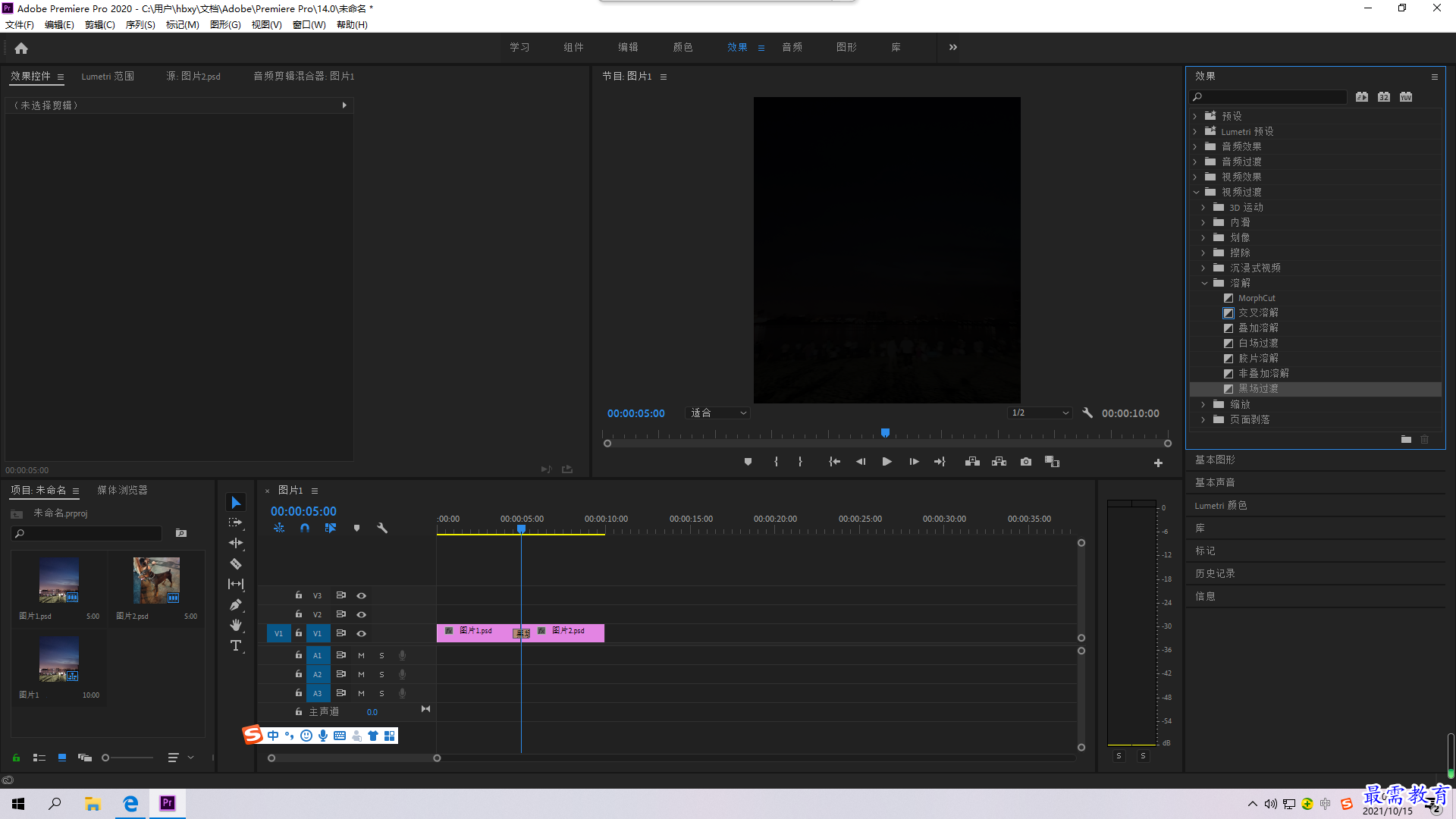Switch to 颜色 workspace tab
1456x819 pixels.
682,47
